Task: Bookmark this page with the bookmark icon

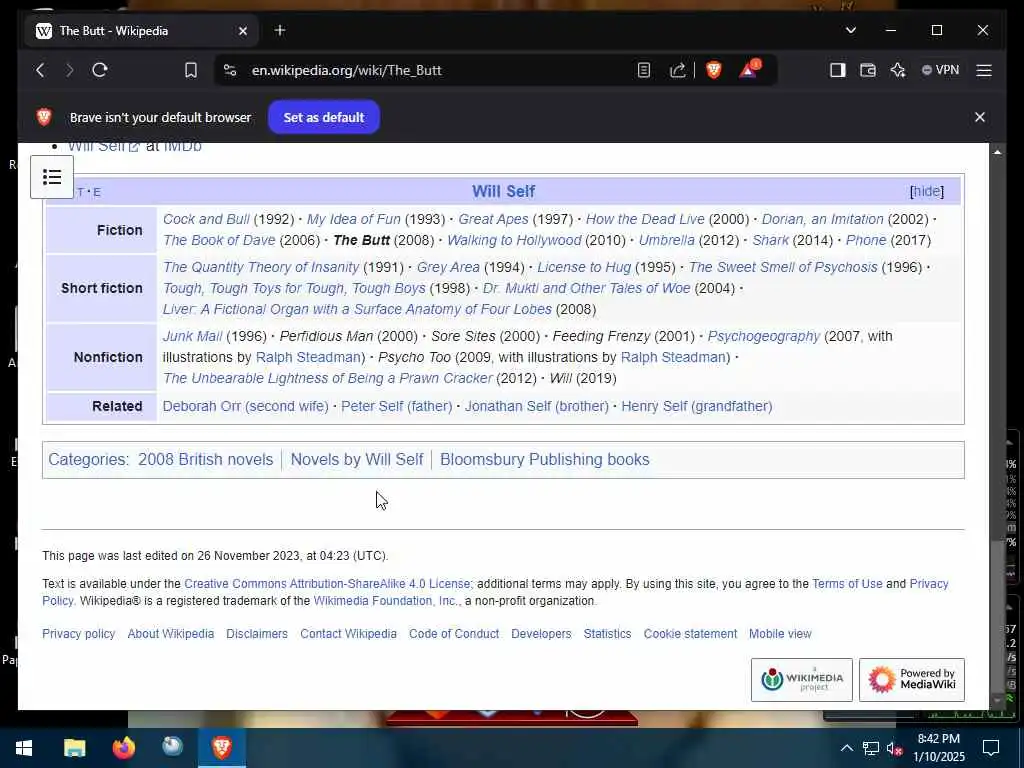Action: pyautogui.click(x=191, y=70)
